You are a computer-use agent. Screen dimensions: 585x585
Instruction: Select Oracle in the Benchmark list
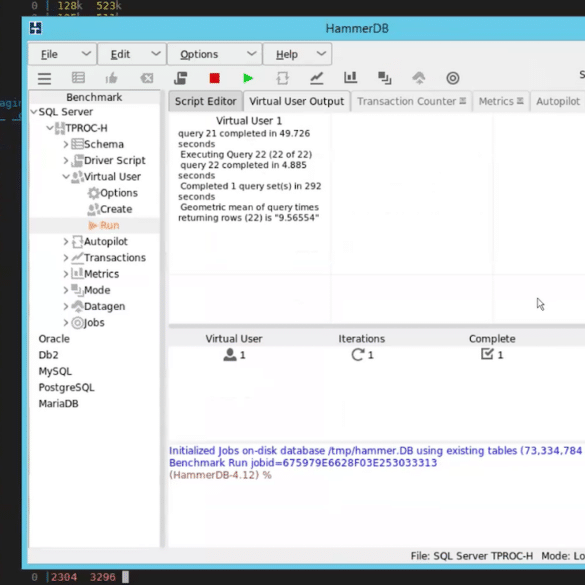coord(54,339)
